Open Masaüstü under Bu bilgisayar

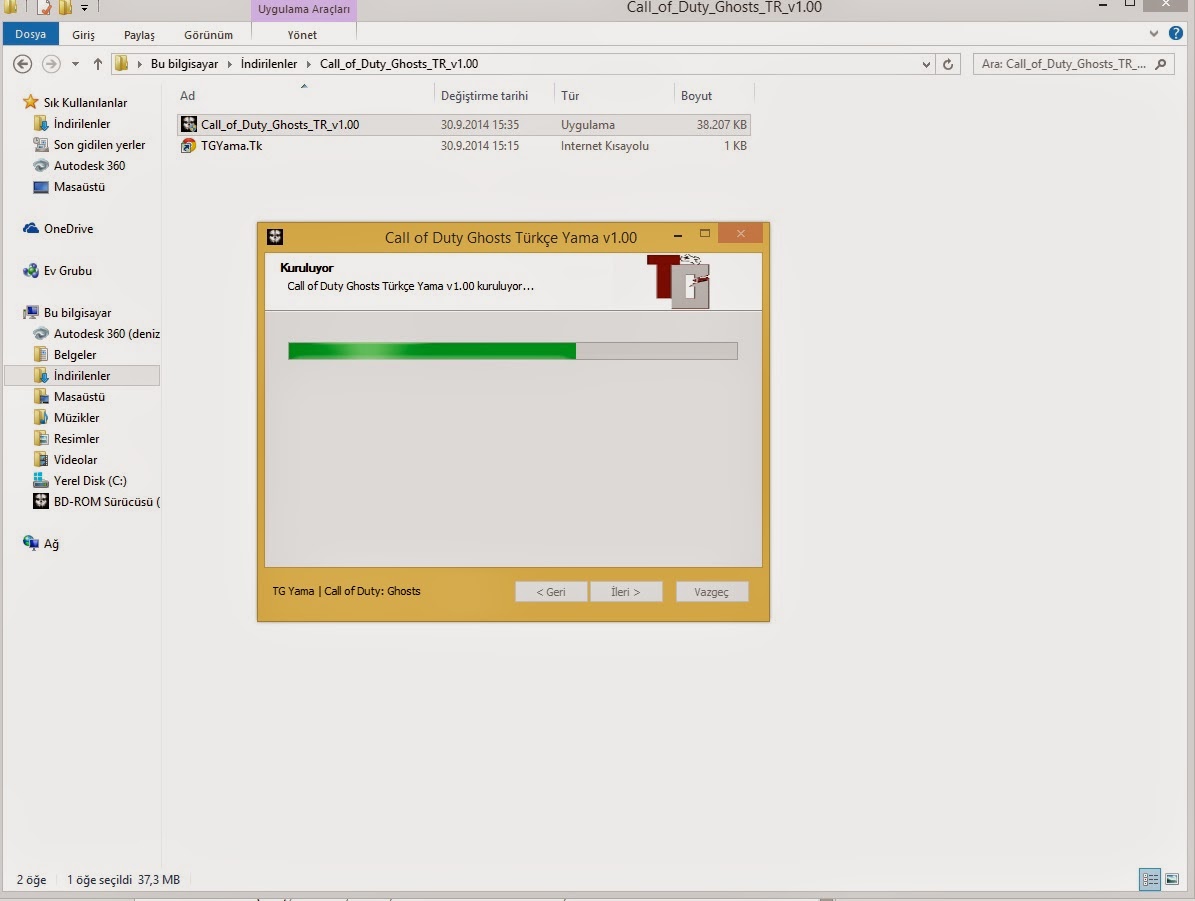click(79, 396)
